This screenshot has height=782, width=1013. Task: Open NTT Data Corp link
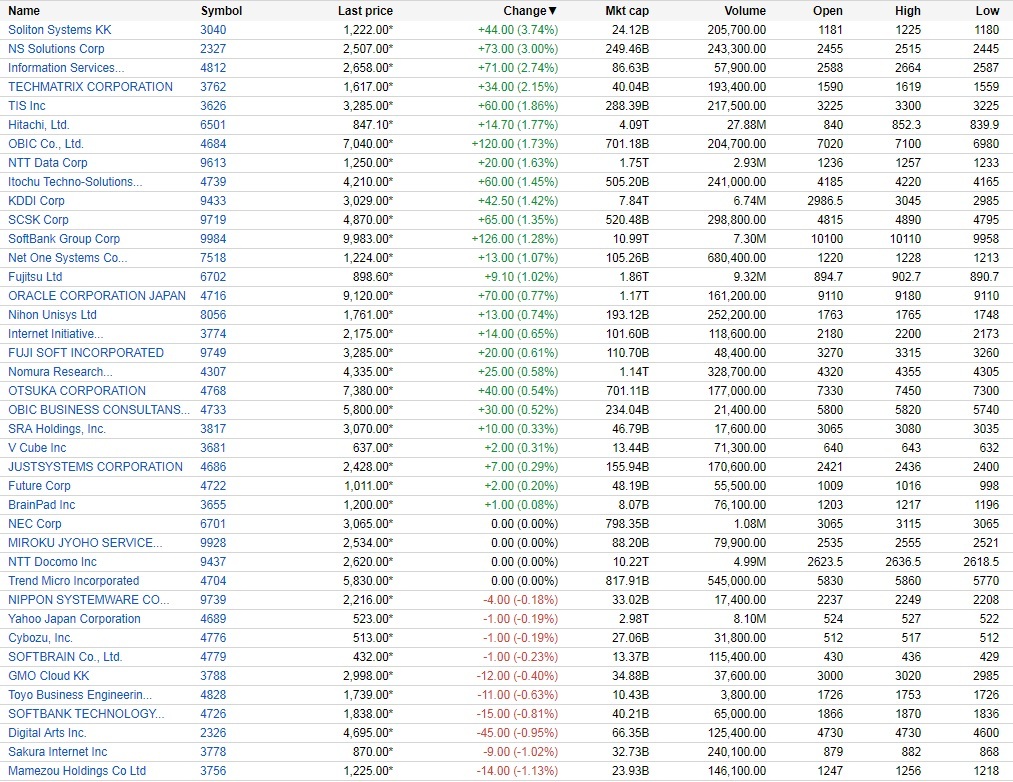pos(48,163)
